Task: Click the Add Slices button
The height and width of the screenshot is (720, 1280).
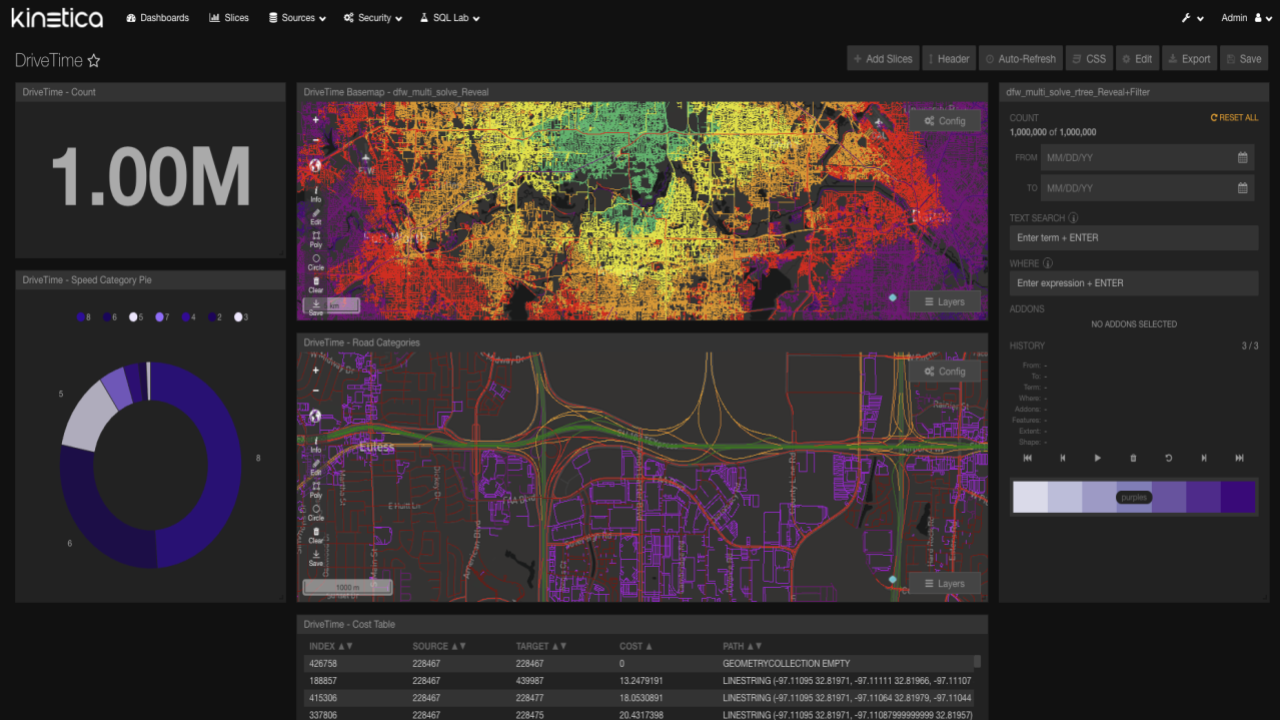Action: coord(882,59)
